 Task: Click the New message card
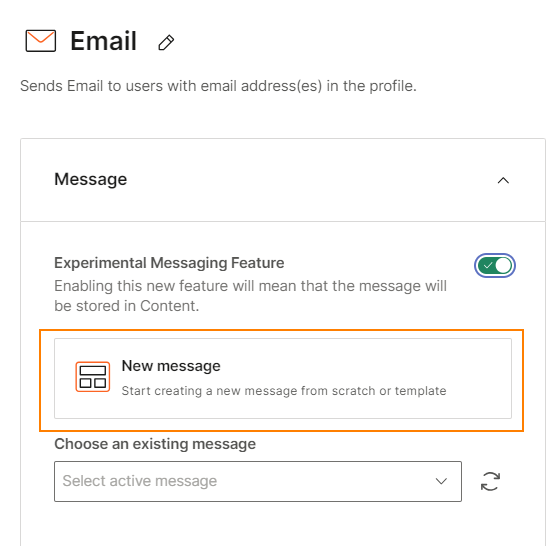pos(283,378)
